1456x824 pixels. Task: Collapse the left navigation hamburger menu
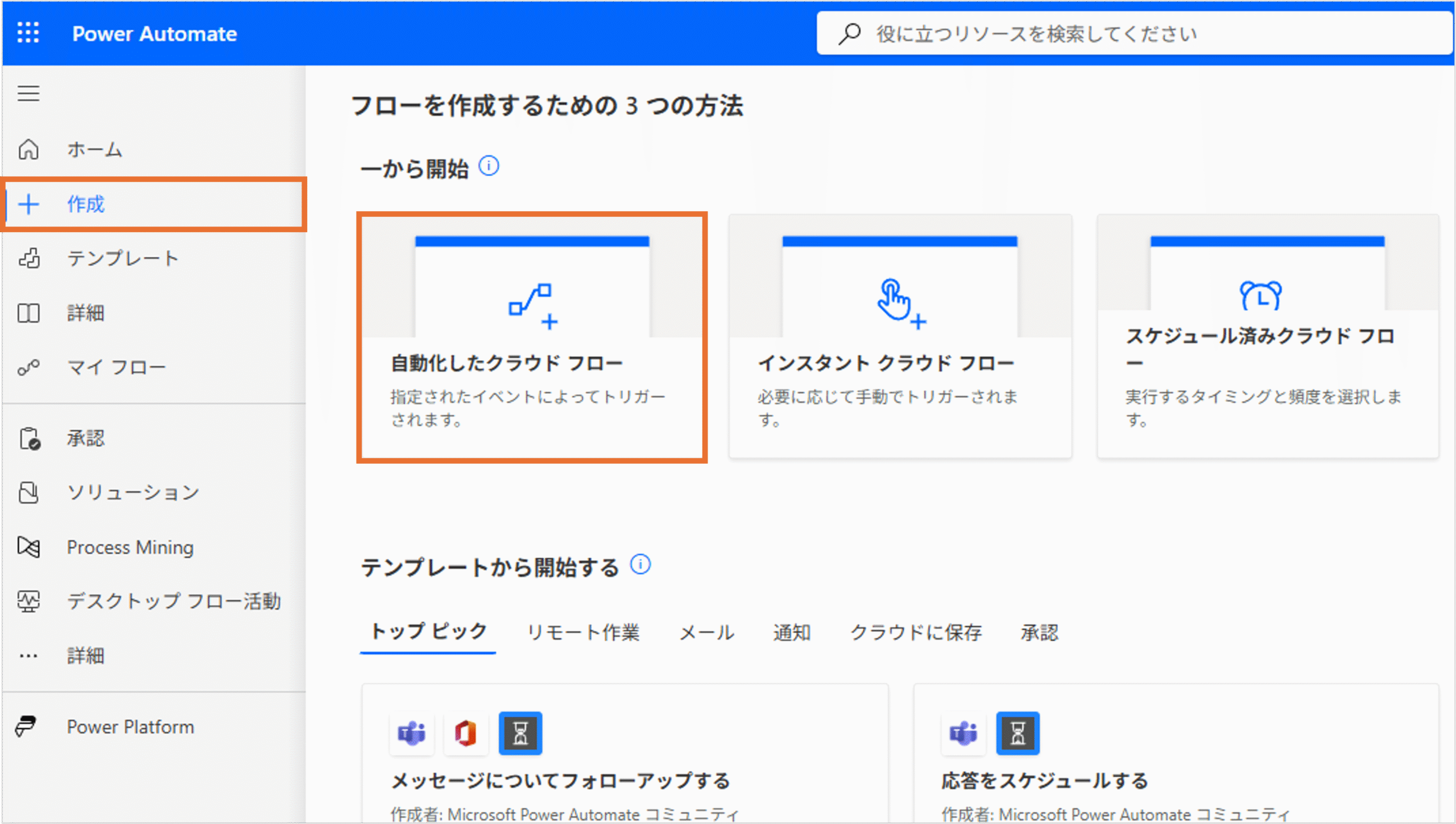[x=28, y=93]
